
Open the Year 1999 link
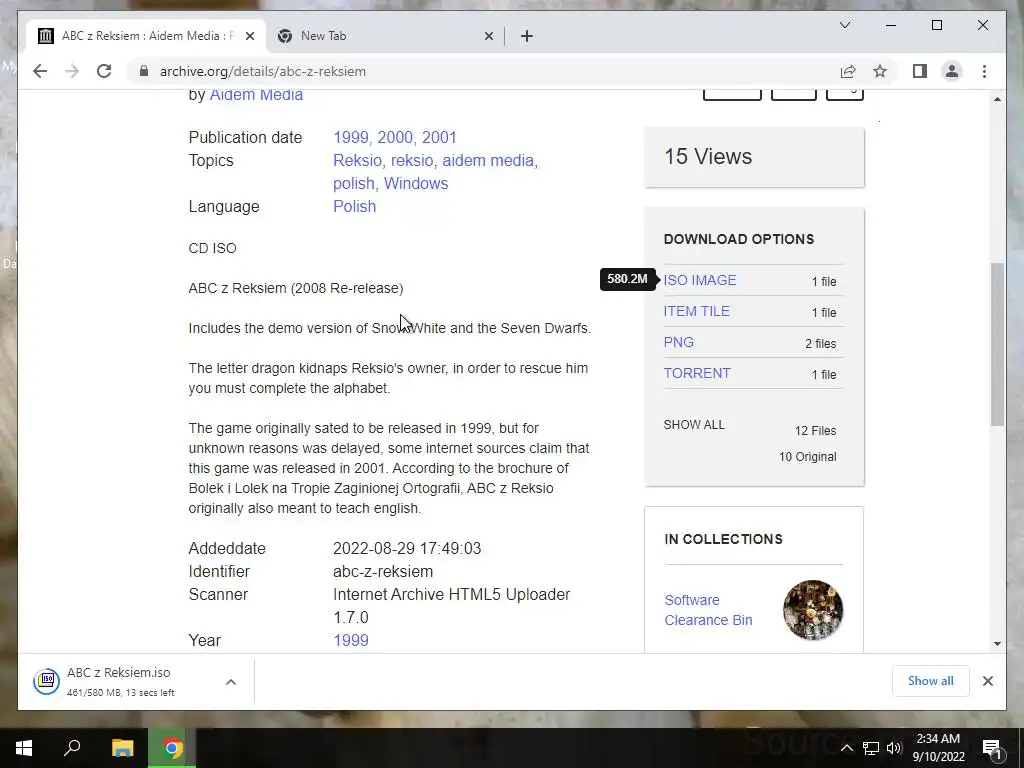351,640
